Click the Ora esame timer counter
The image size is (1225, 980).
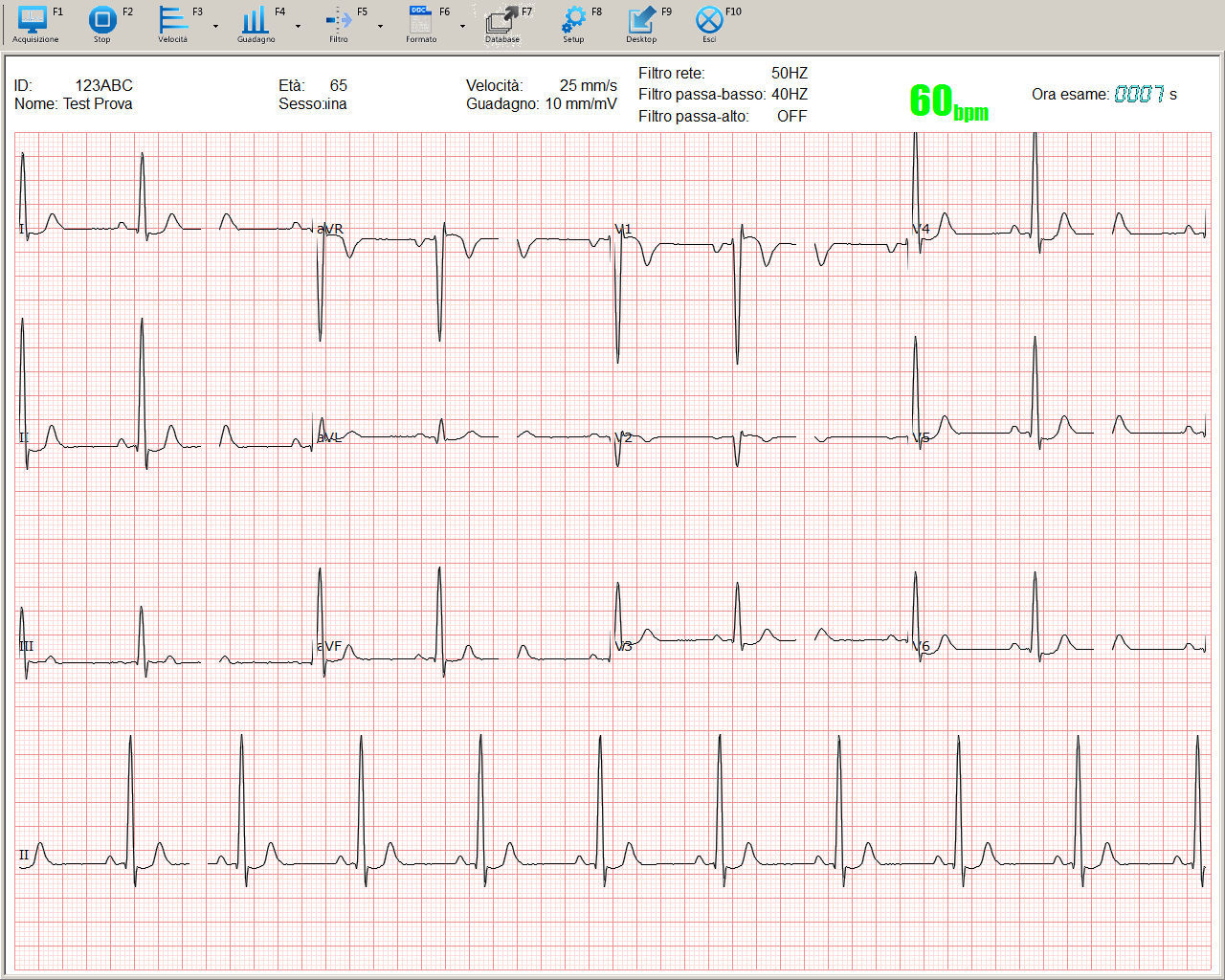tap(1139, 94)
